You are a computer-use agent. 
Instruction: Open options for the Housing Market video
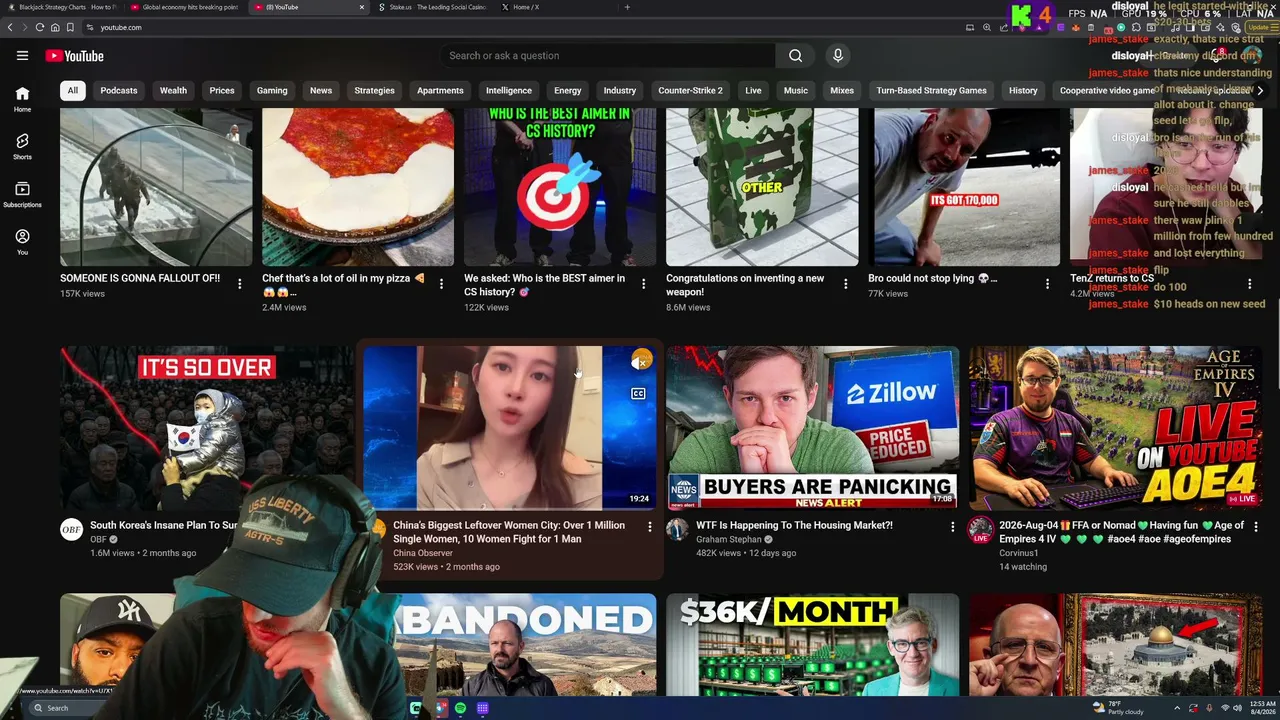[x=952, y=526]
